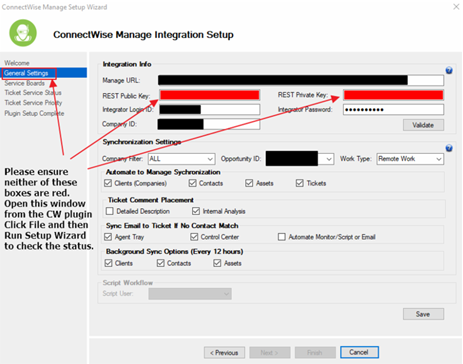Image resolution: width=463 pixels, height=364 pixels.
Task: Open the Work Type dropdown
Action: [410, 159]
